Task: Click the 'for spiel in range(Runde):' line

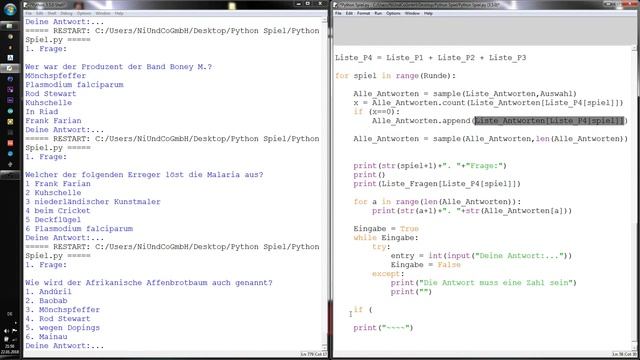Action: (x=395, y=76)
